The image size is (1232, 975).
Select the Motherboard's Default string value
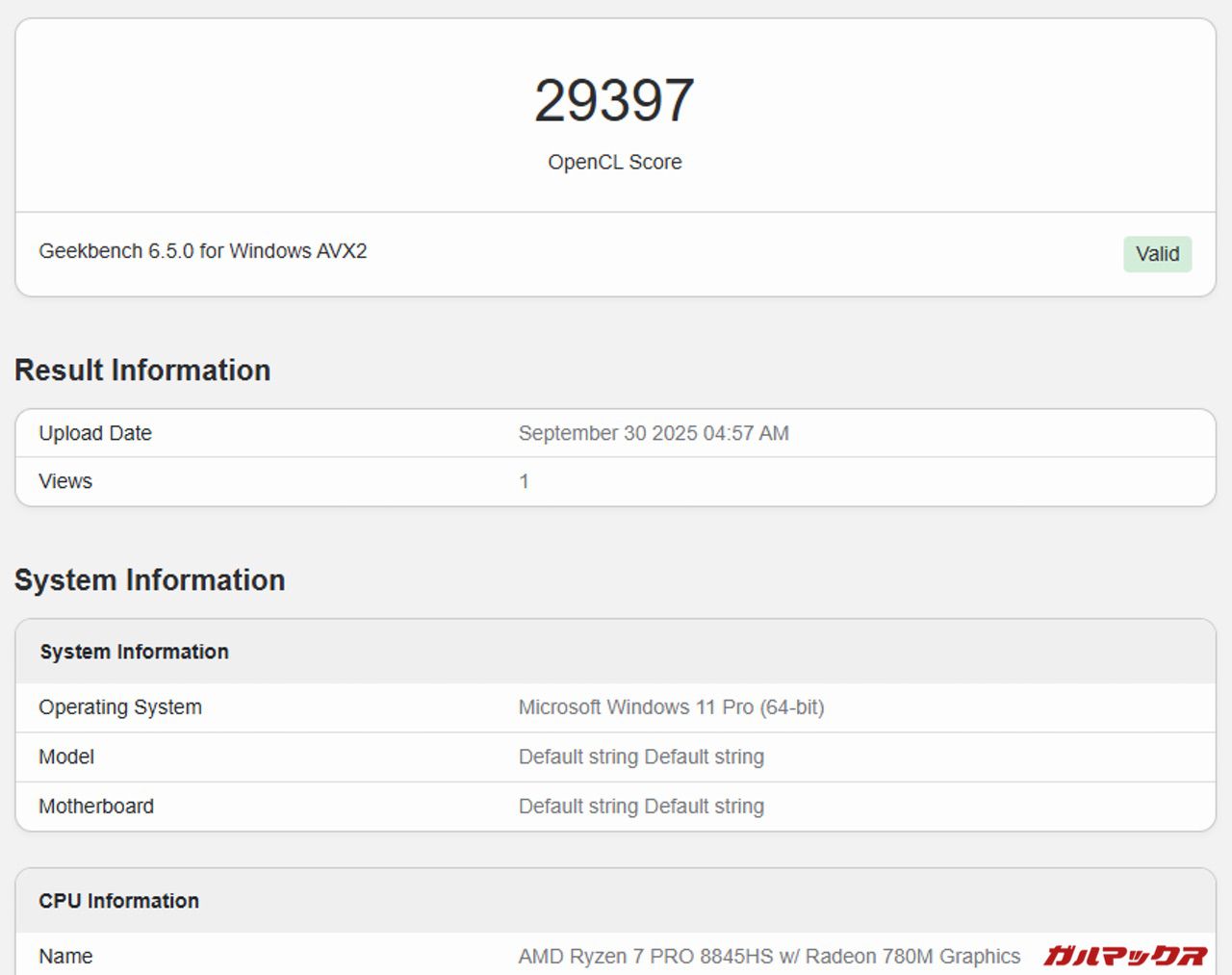coord(641,807)
